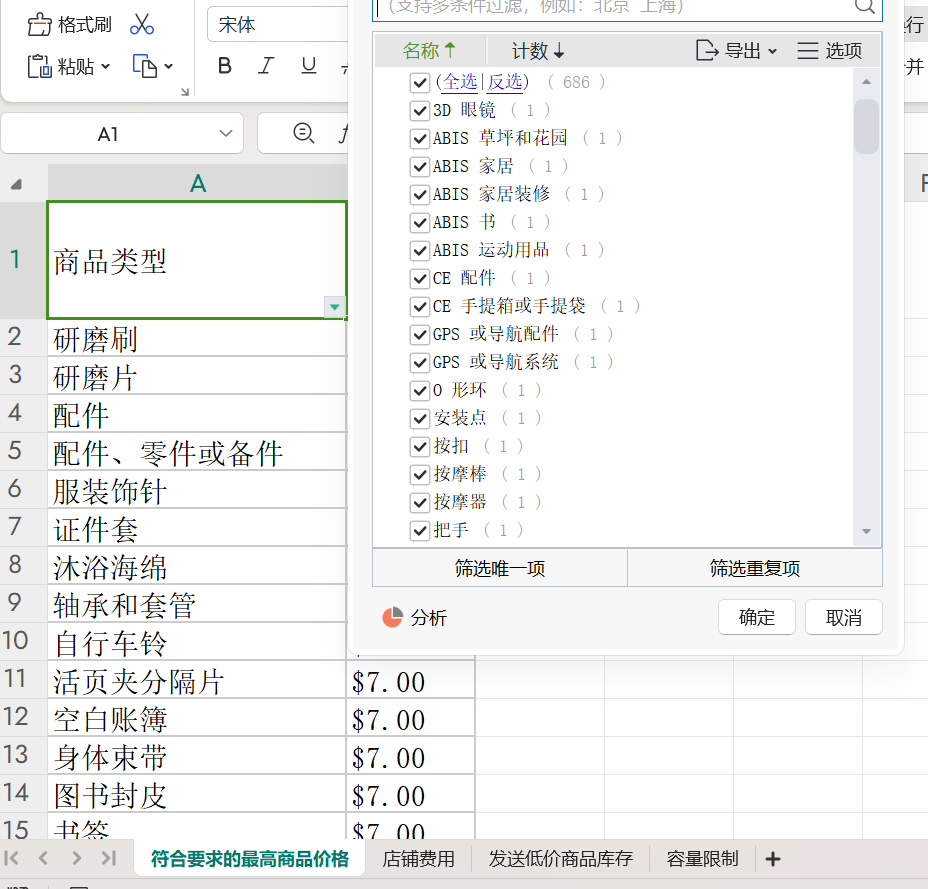Viewport: 928px width, 889px height.
Task: Expand the copy options dropdown arrow
Action: pos(168,66)
